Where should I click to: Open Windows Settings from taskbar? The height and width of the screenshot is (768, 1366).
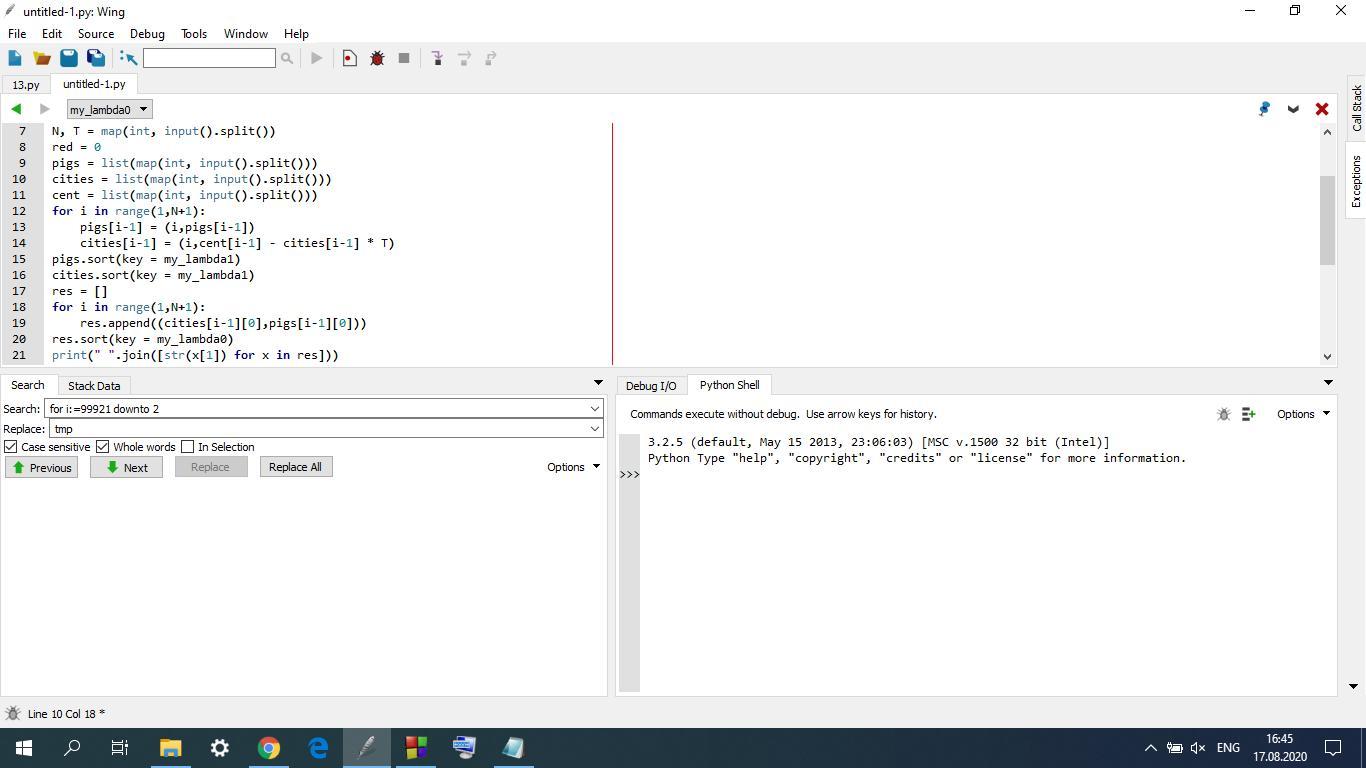(x=220, y=748)
